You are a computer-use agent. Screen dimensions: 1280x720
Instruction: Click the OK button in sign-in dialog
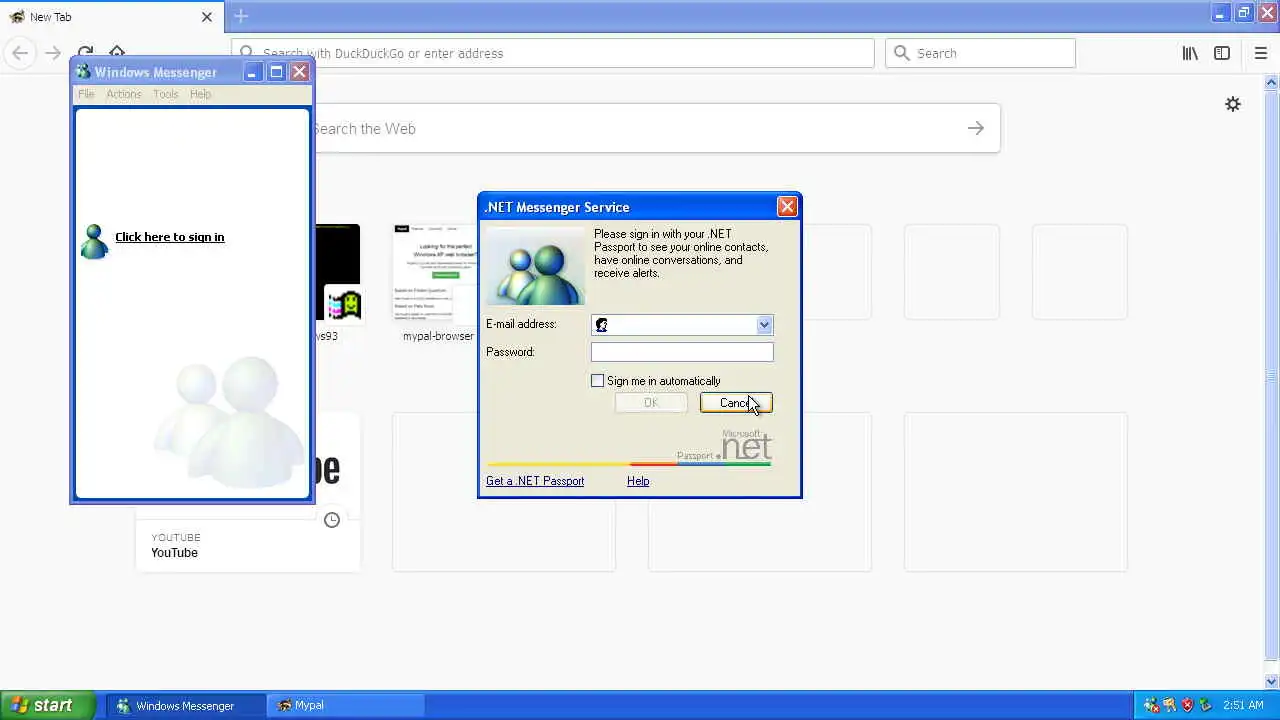(x=651, y=403)
